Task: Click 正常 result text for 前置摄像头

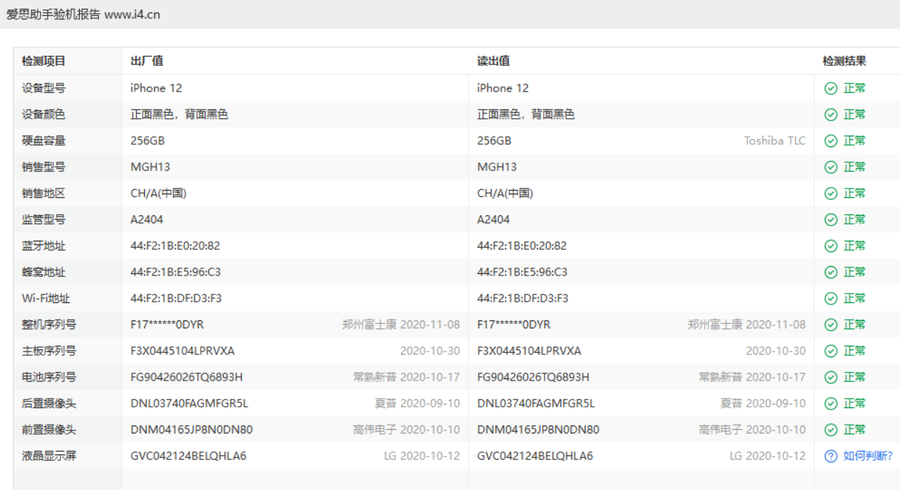Action: 854,430
